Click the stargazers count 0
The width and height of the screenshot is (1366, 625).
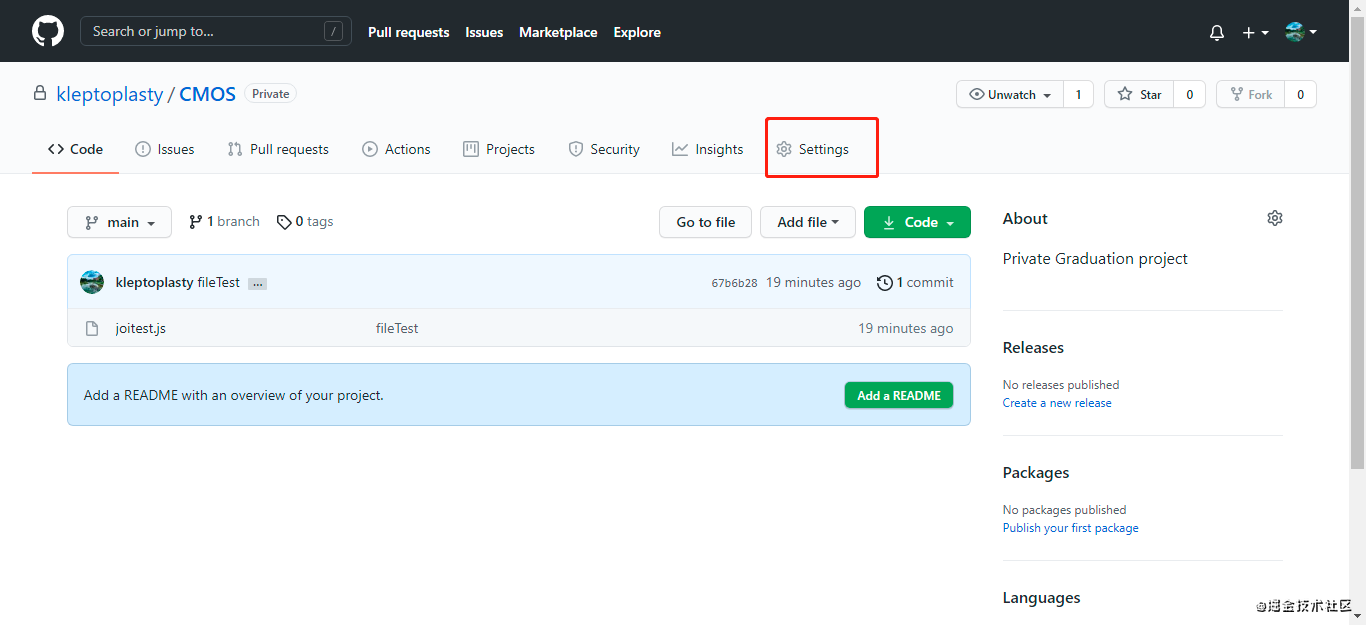[x=1189, y=95]
